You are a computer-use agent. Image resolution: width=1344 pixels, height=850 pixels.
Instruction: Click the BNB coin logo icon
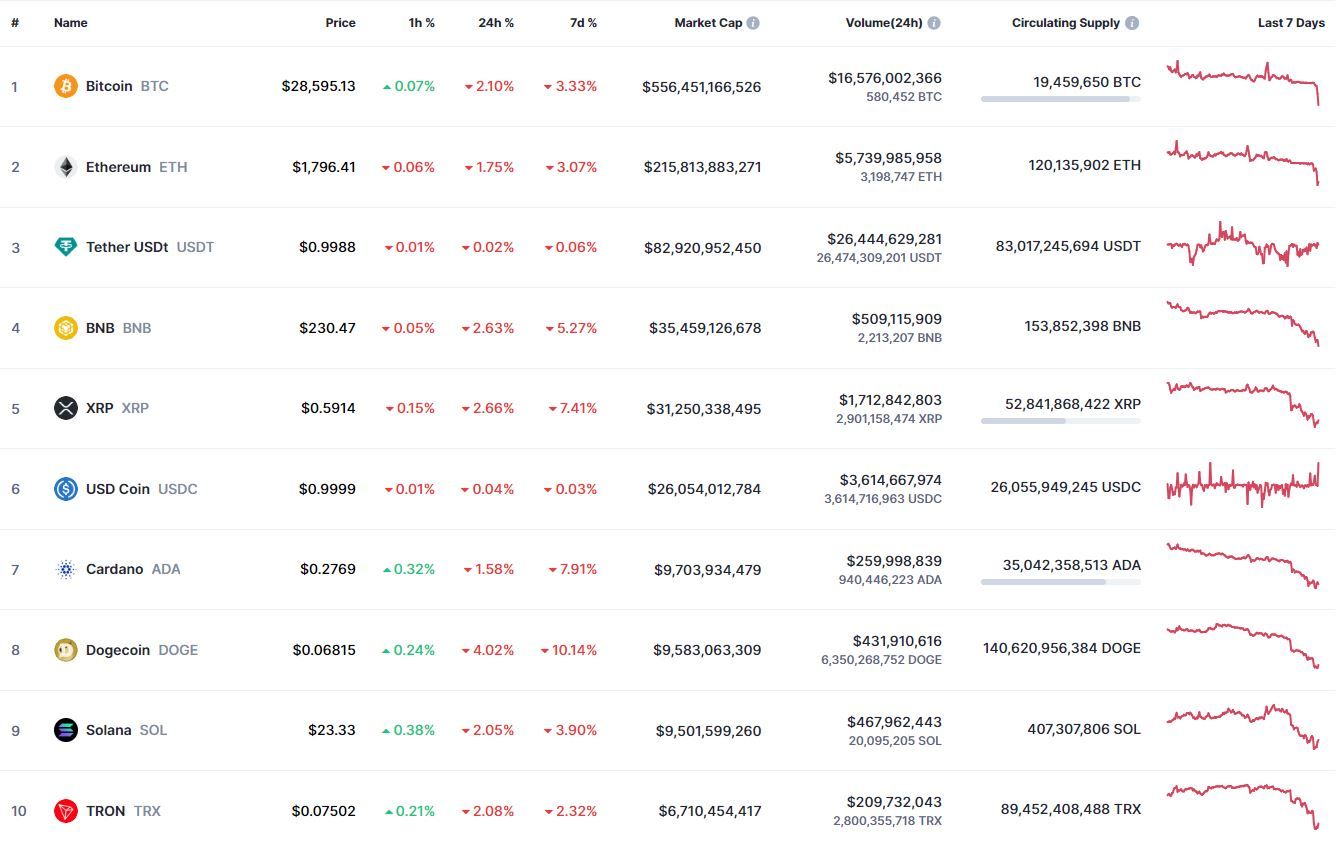65,328
